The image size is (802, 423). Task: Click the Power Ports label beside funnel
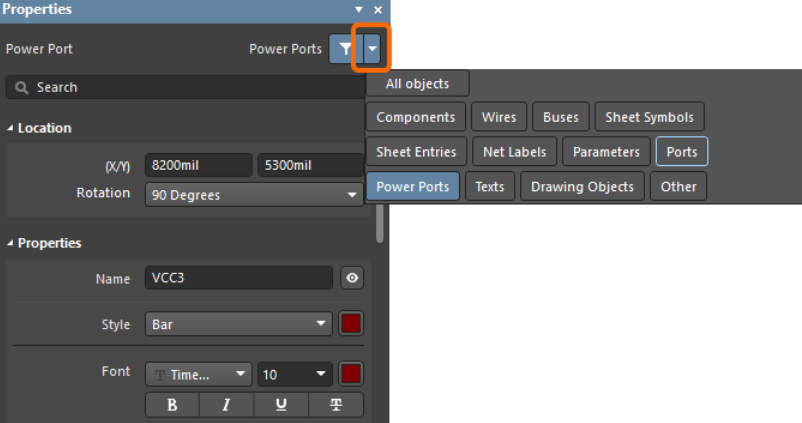[x=285, y=49]
